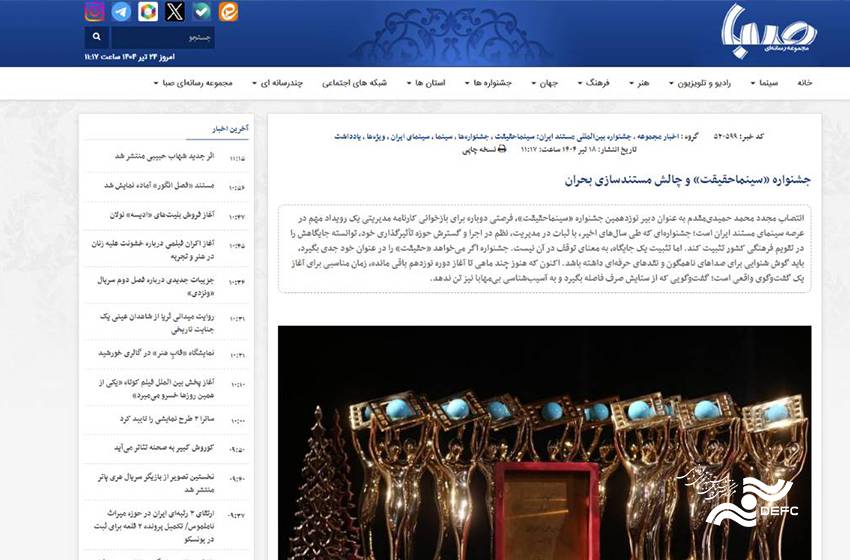850x560 pixels.
Task: Open news: نخستین تصویر بازیگر هری پاتر
Action: [x=156, y=484]
